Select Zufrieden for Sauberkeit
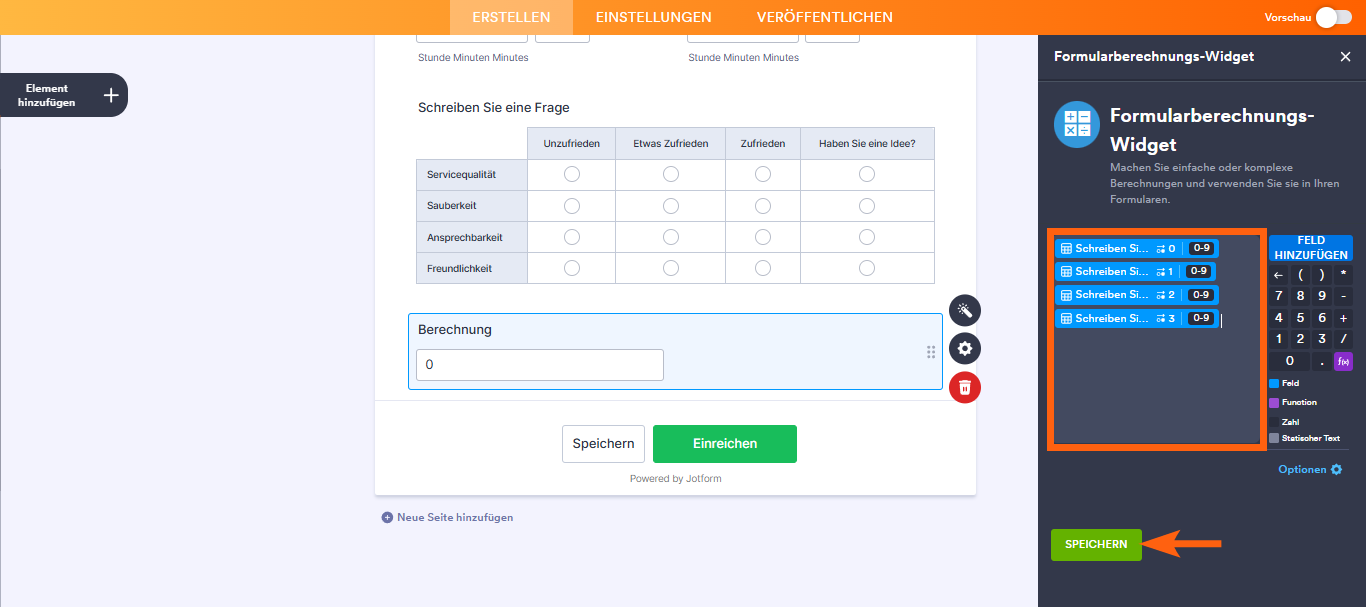This screenshot has height=607, width=1366. point(763,206)
